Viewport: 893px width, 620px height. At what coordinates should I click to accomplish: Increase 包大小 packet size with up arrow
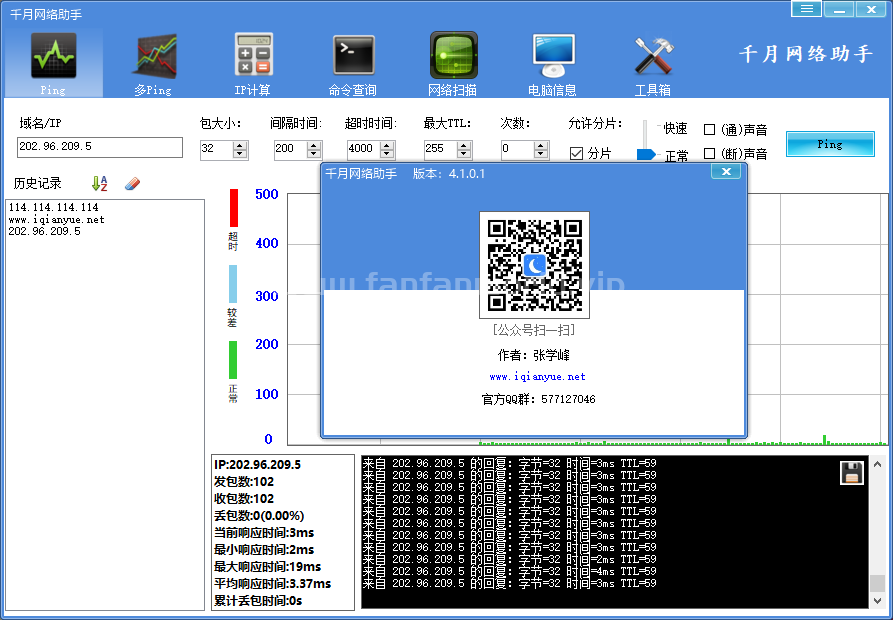[x=240, y=144]
